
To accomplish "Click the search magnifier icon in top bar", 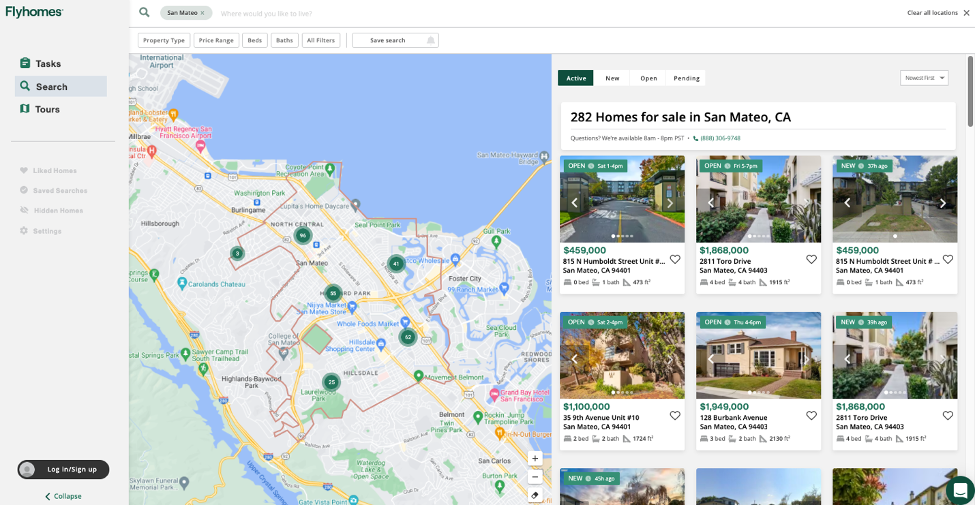I will click(x=144, y=12).
